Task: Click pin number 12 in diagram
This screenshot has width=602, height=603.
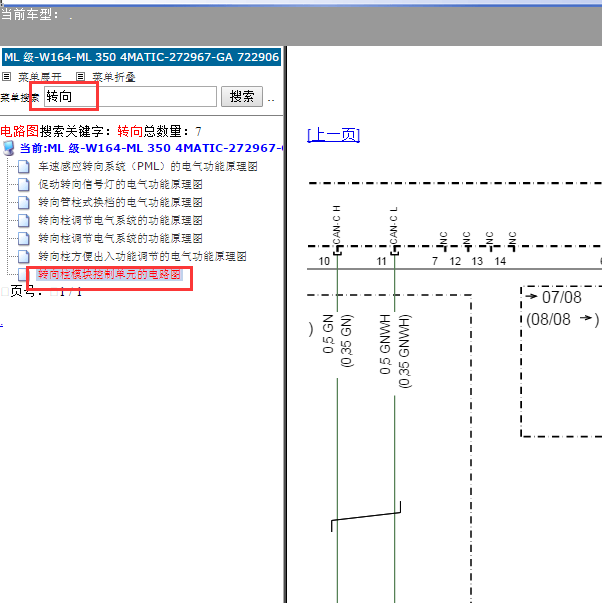Action: 455,262
